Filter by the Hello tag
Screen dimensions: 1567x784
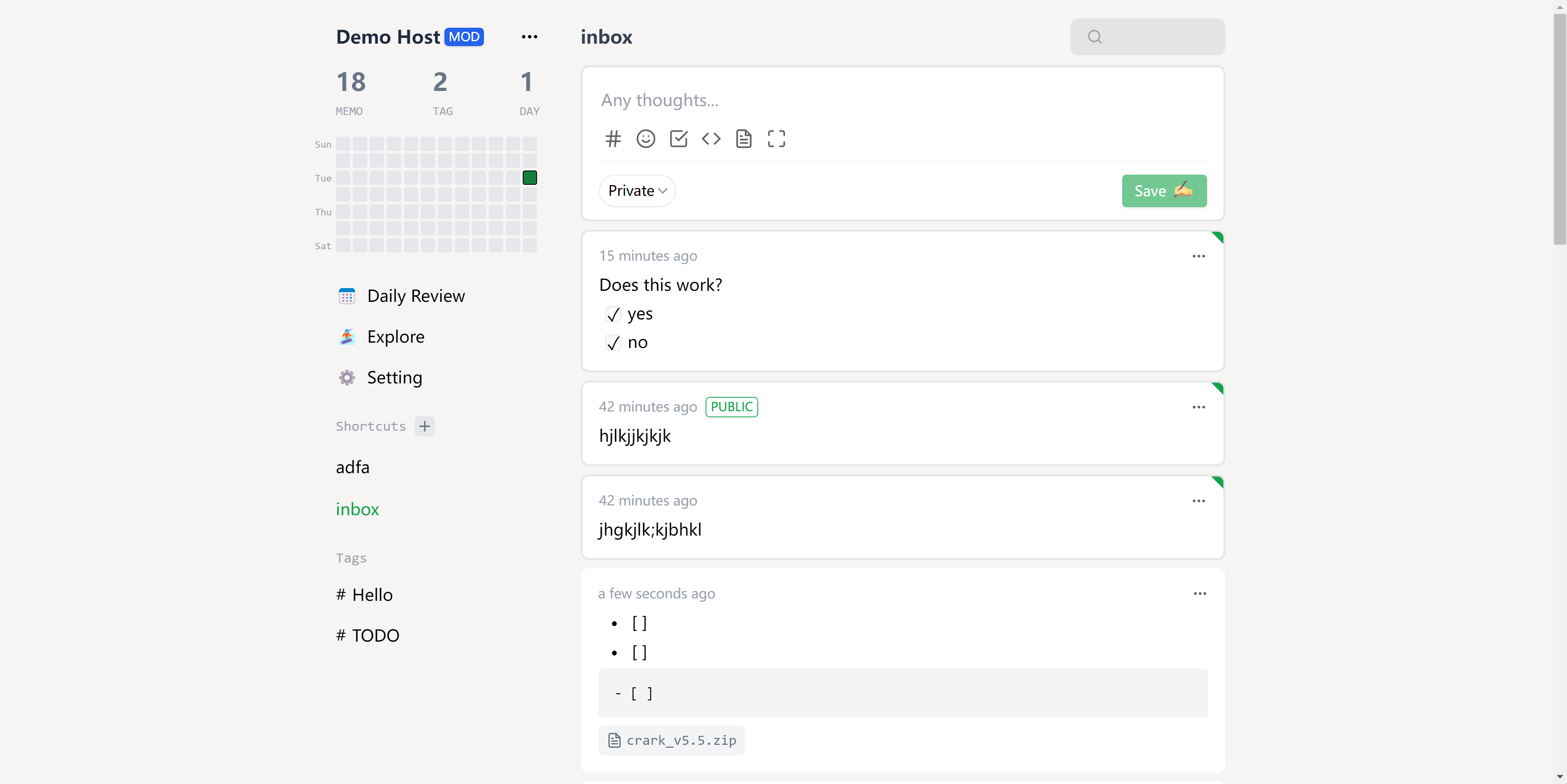coord(364,595)
